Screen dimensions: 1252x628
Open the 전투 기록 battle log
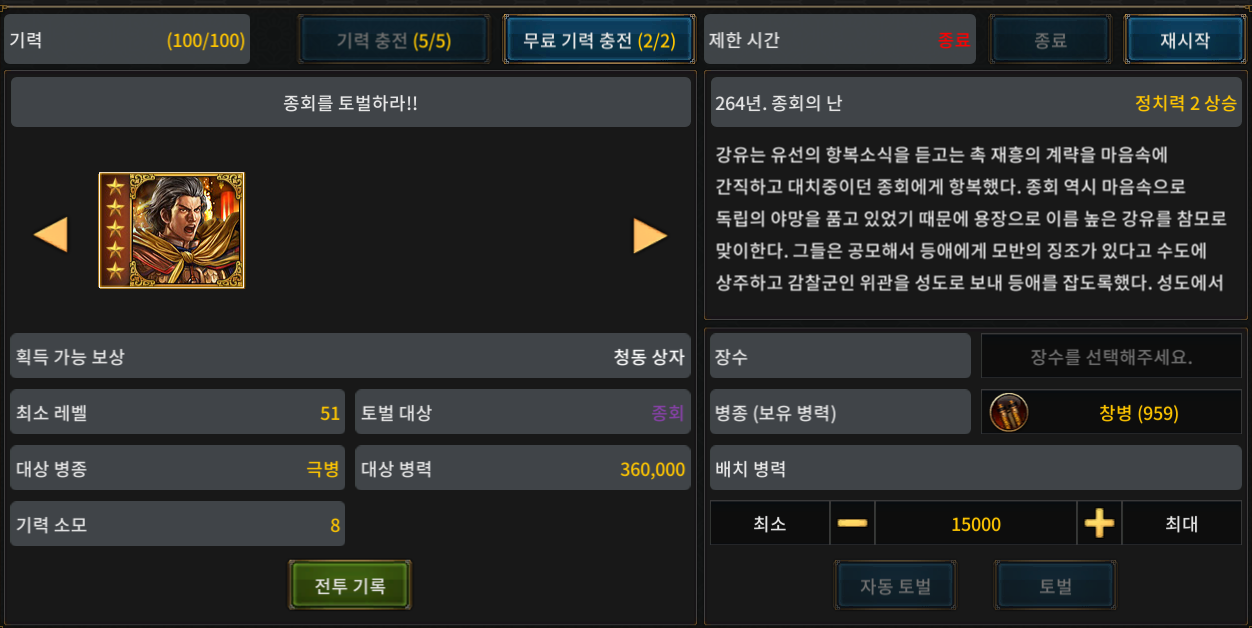pyautogui.click(x=350, y=585)
